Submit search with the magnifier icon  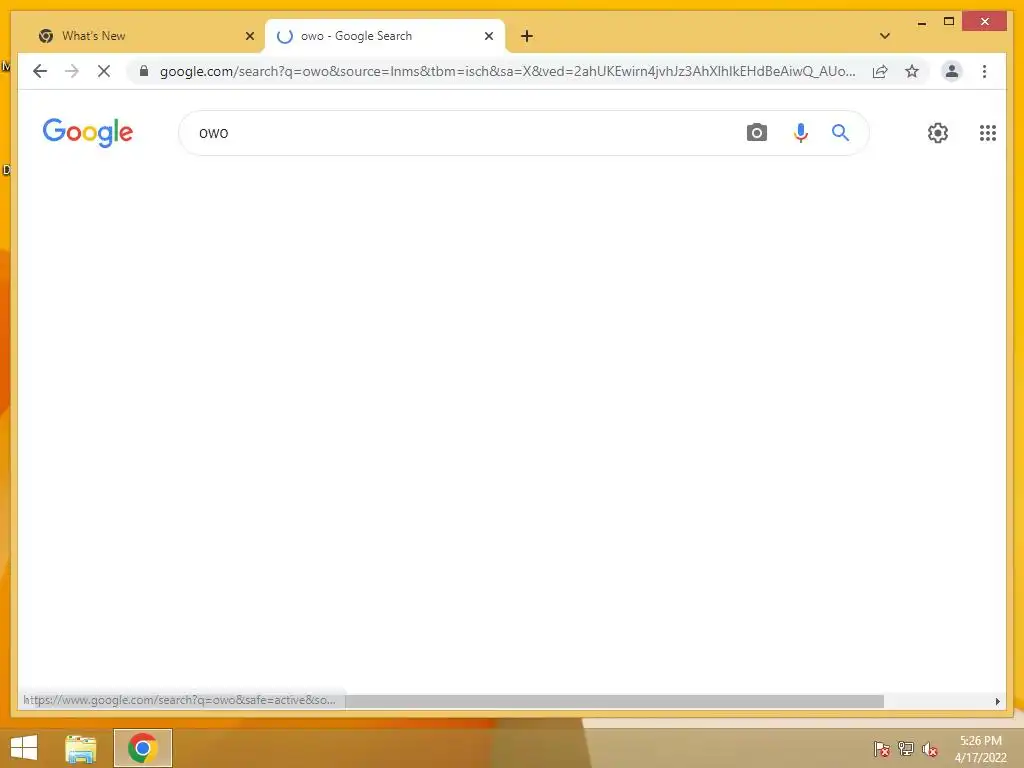840,133
